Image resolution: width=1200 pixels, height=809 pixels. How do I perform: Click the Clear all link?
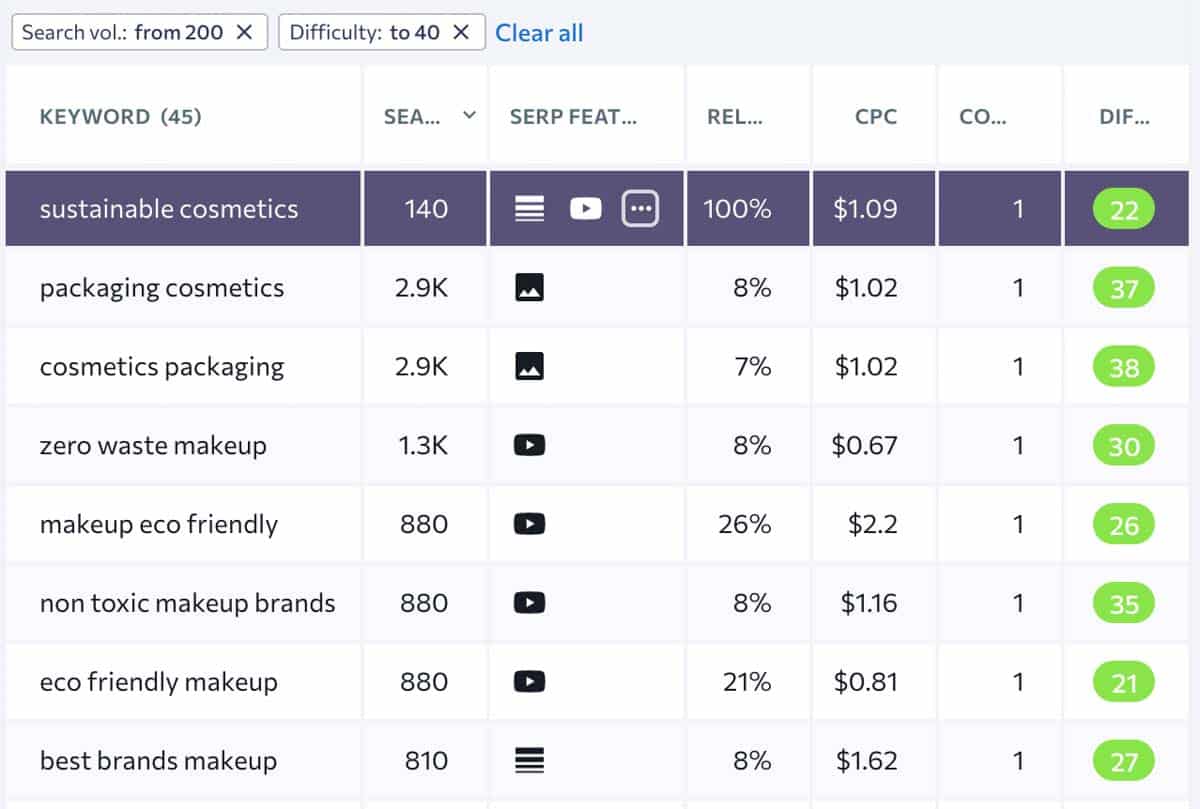coord(539,33)
